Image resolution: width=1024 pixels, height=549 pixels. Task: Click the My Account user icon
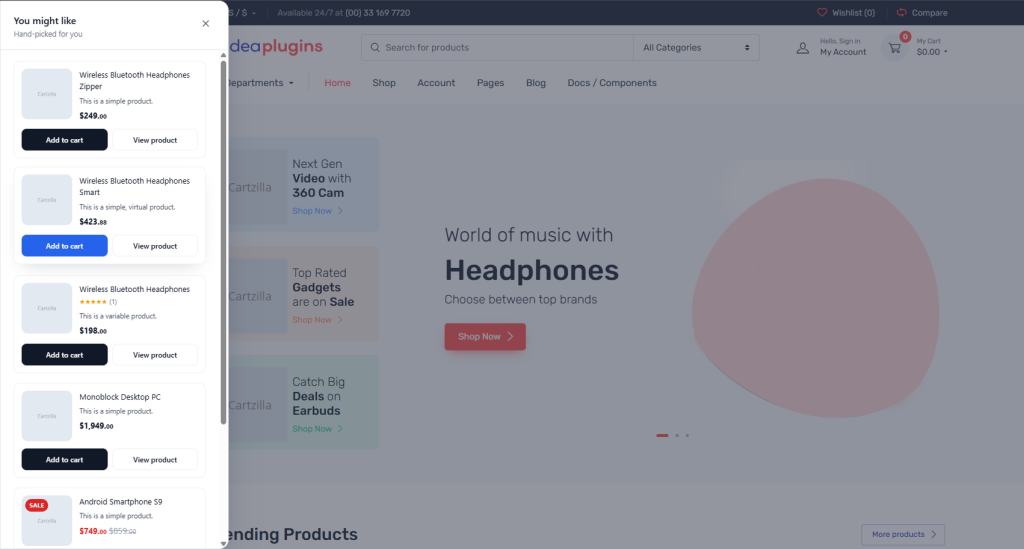[x=803, y=48]
